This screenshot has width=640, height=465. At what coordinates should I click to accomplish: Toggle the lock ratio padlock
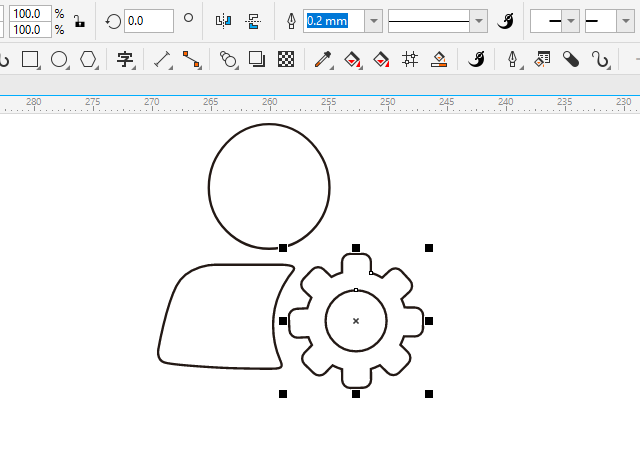80,21
